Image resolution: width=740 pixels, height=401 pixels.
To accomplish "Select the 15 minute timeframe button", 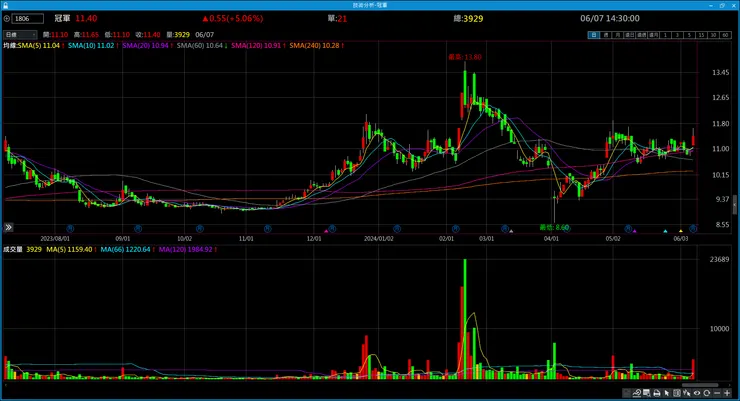I will click(x=702, y=35).
